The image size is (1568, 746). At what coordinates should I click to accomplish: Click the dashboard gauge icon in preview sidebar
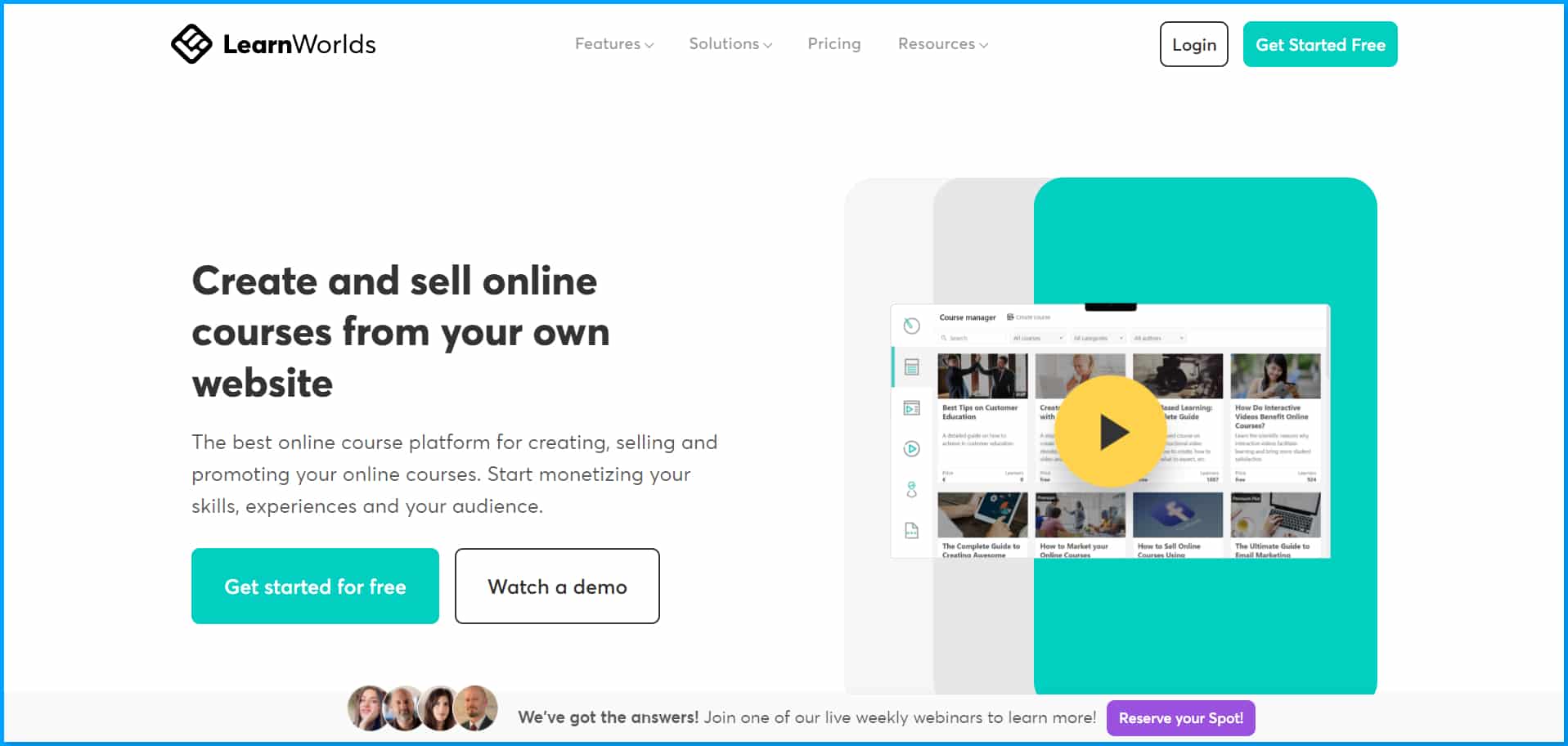pyautogui.click(x=911, y=326)
